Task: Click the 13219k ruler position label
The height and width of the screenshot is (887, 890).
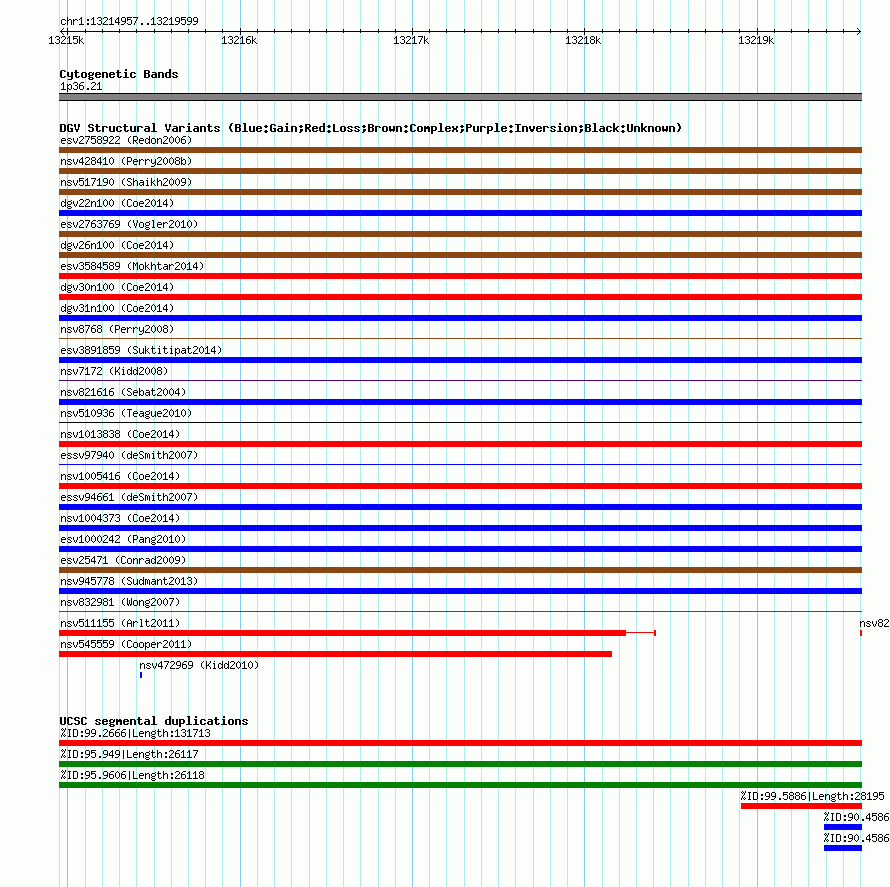Action: click(756, 40)
